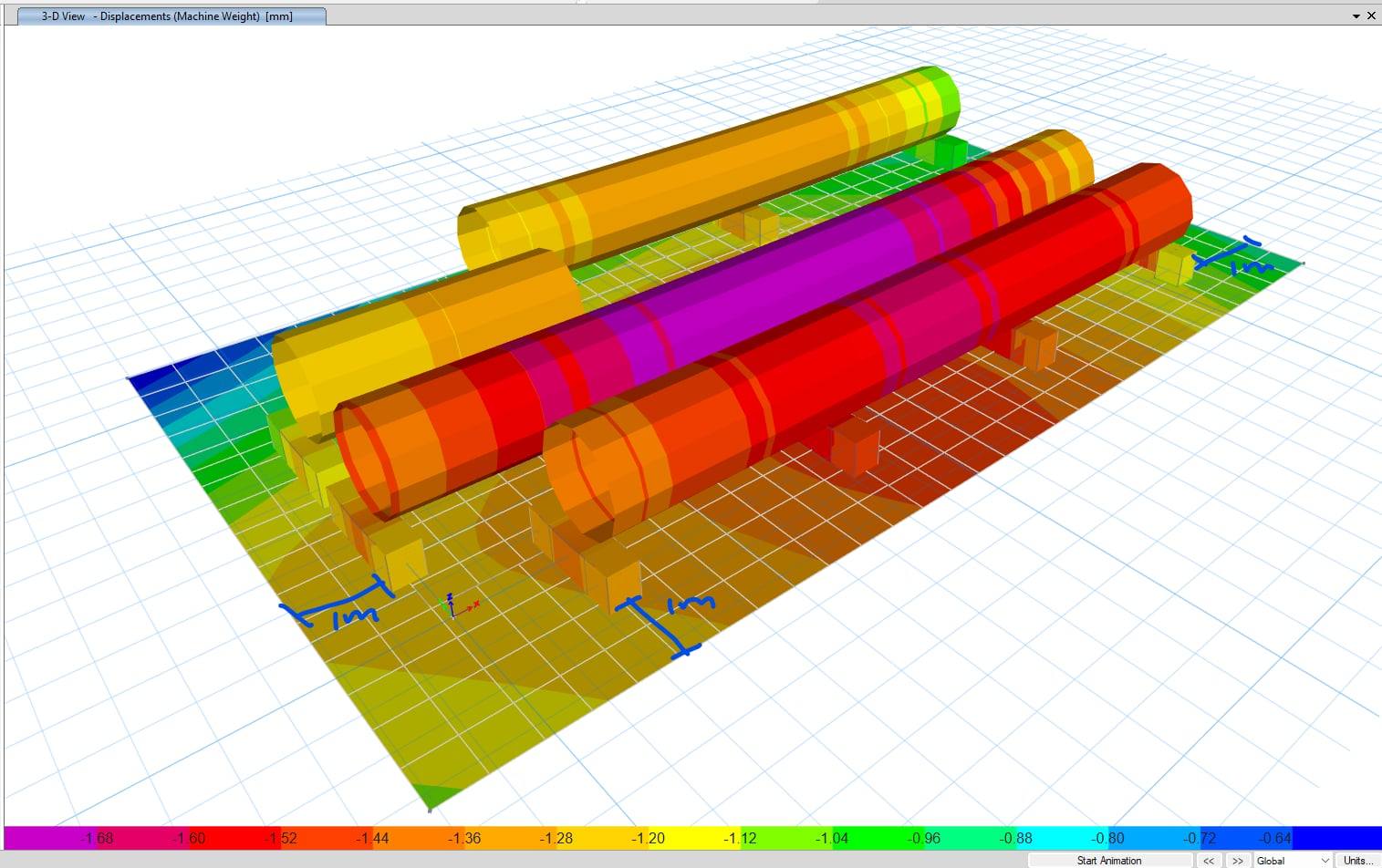Viewport: 1382px width, 868px height.
Task: Click the -0.88 label on the legend
Action: pyautogui.click(x=1015, y=838)
